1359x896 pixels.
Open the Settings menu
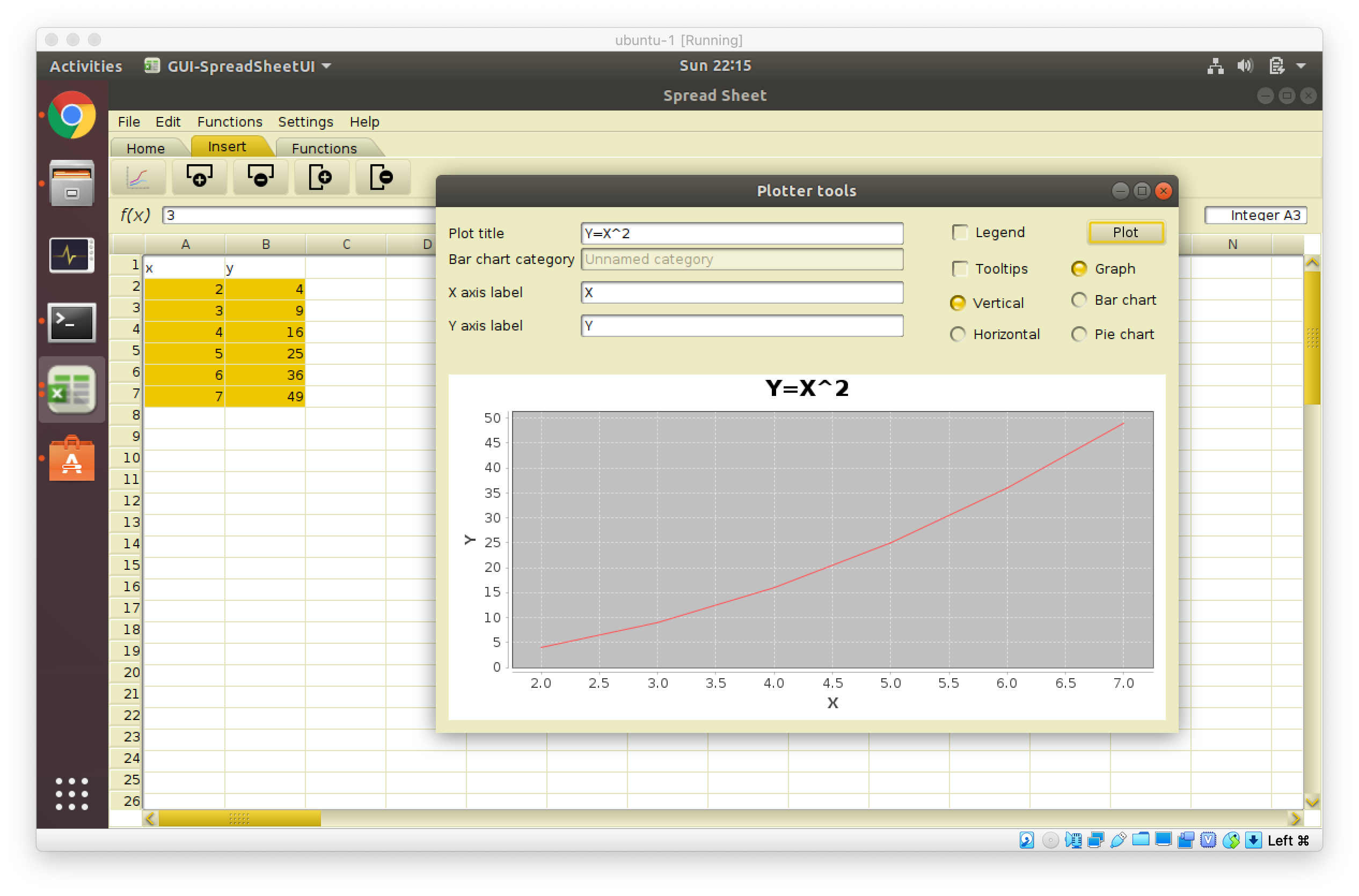click(x=305, y=122)
